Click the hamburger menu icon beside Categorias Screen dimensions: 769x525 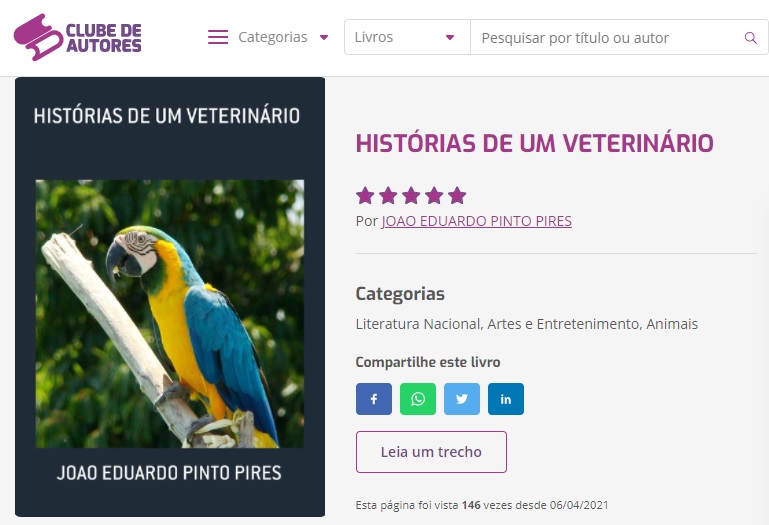[x=218, y=37]
